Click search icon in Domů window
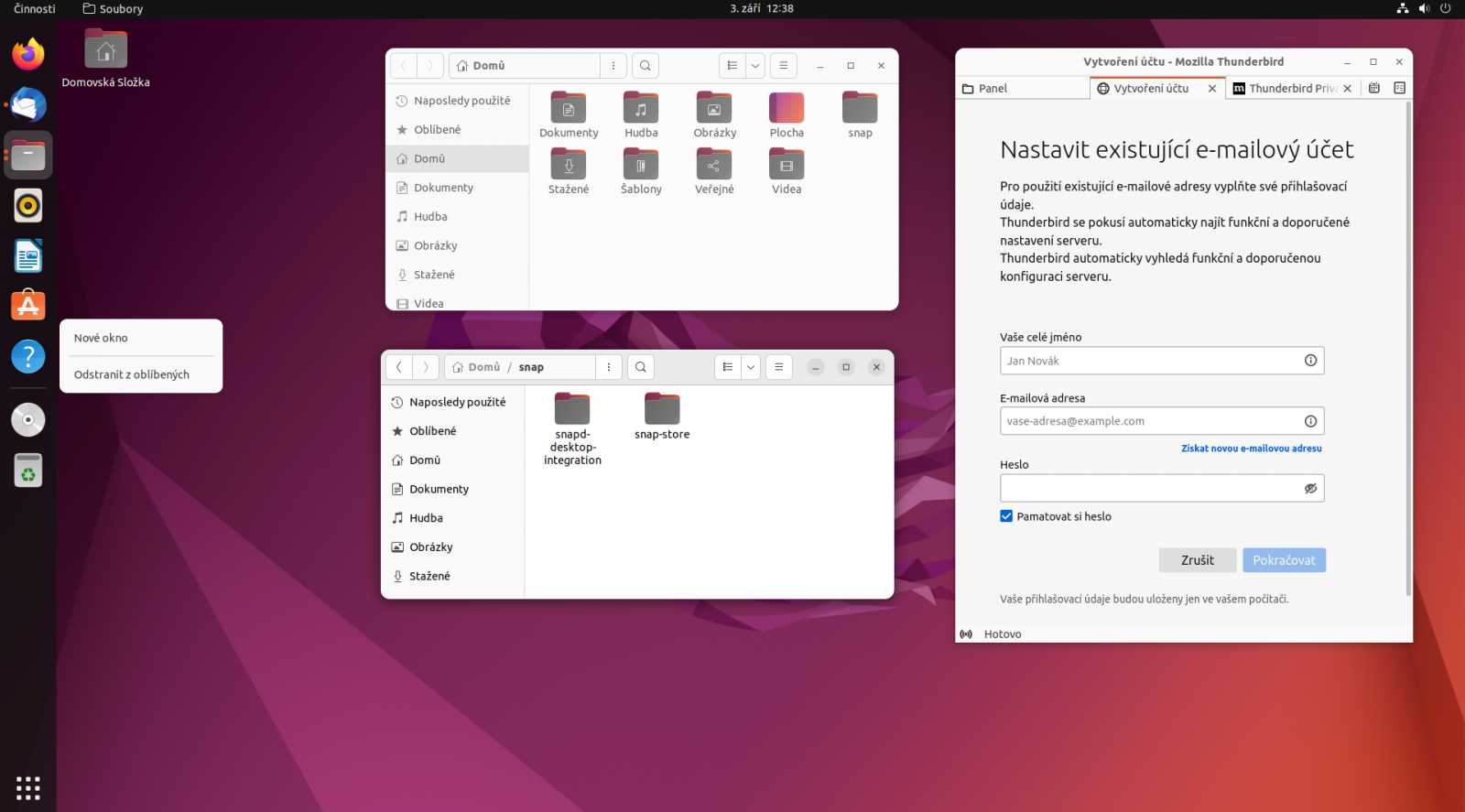1465x812 pixels. pyautogui.click(x=646, y=66)
